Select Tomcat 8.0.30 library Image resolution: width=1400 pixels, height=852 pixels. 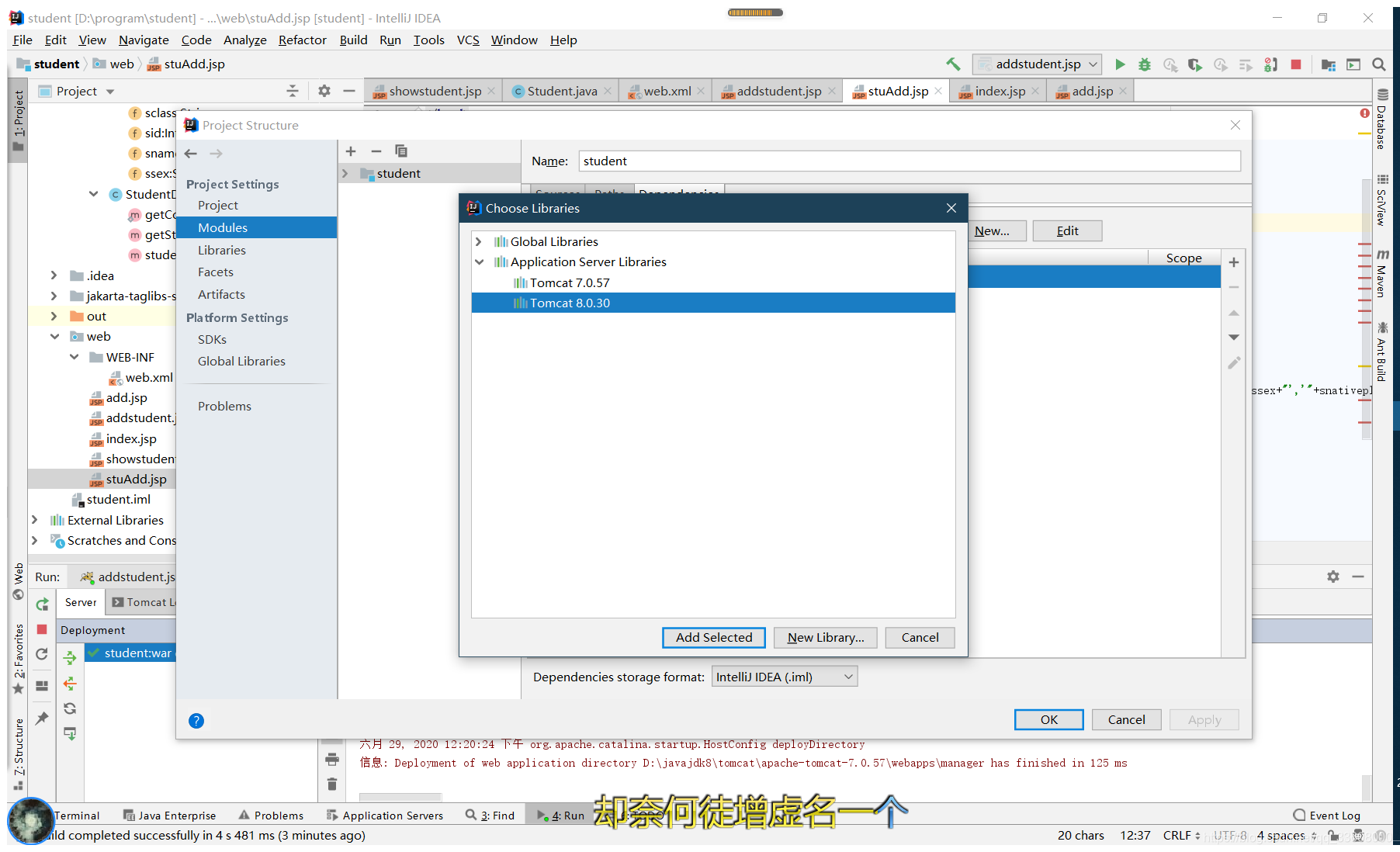713,303
